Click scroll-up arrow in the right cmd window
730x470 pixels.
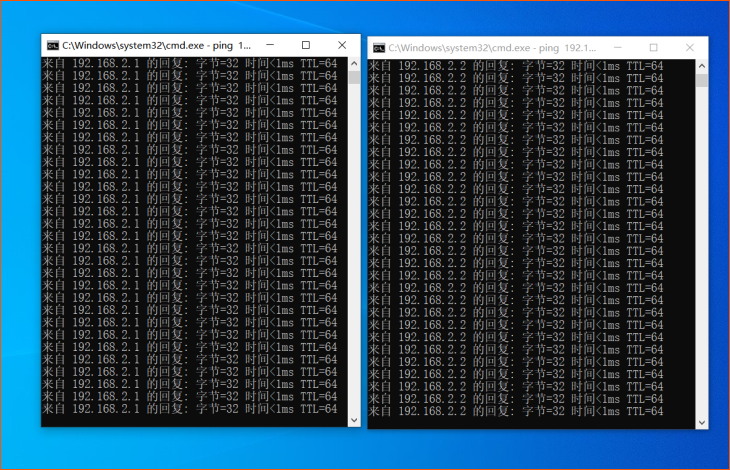702,65
